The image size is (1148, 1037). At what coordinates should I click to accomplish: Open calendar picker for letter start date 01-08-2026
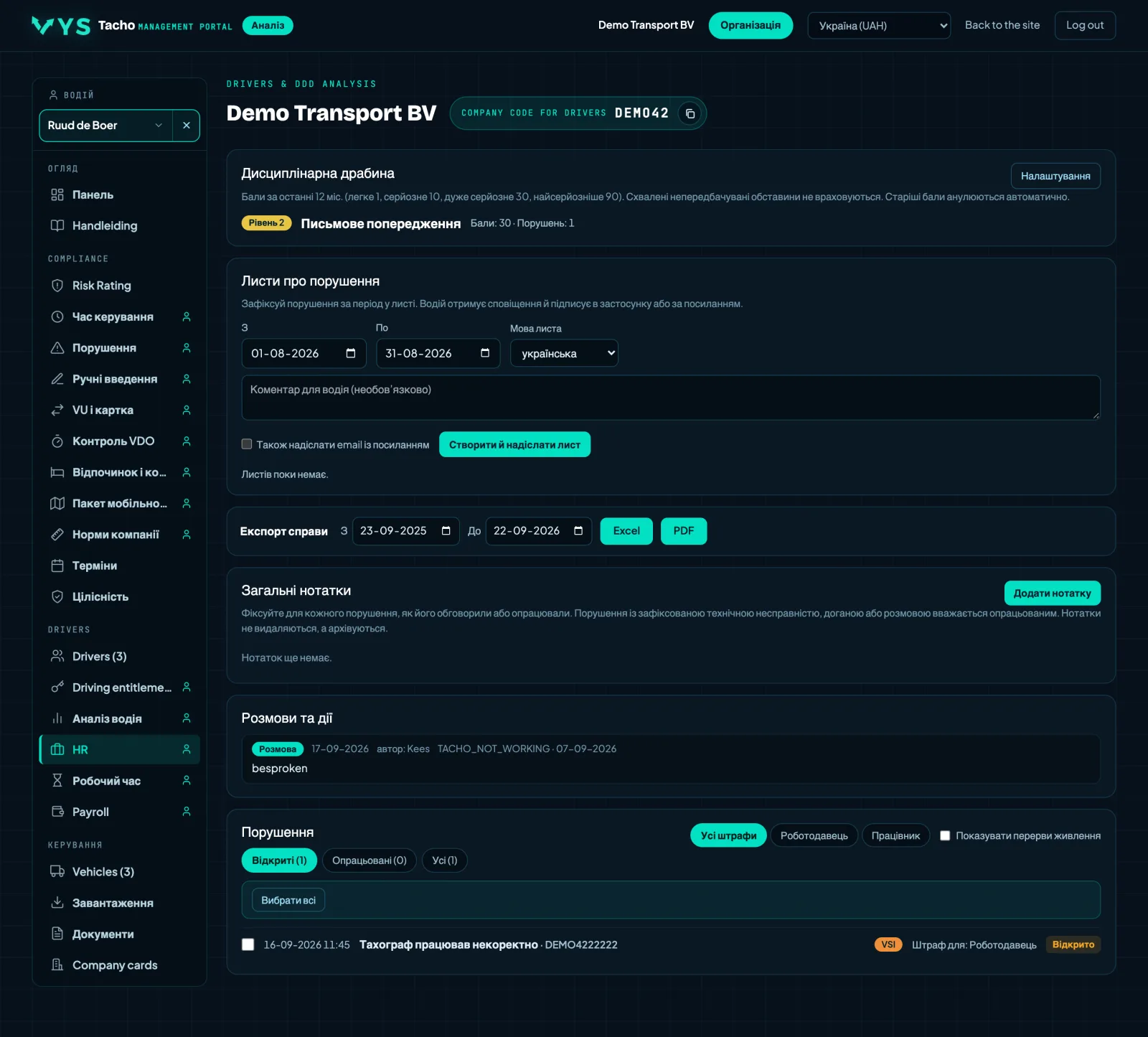coord(351,353)
